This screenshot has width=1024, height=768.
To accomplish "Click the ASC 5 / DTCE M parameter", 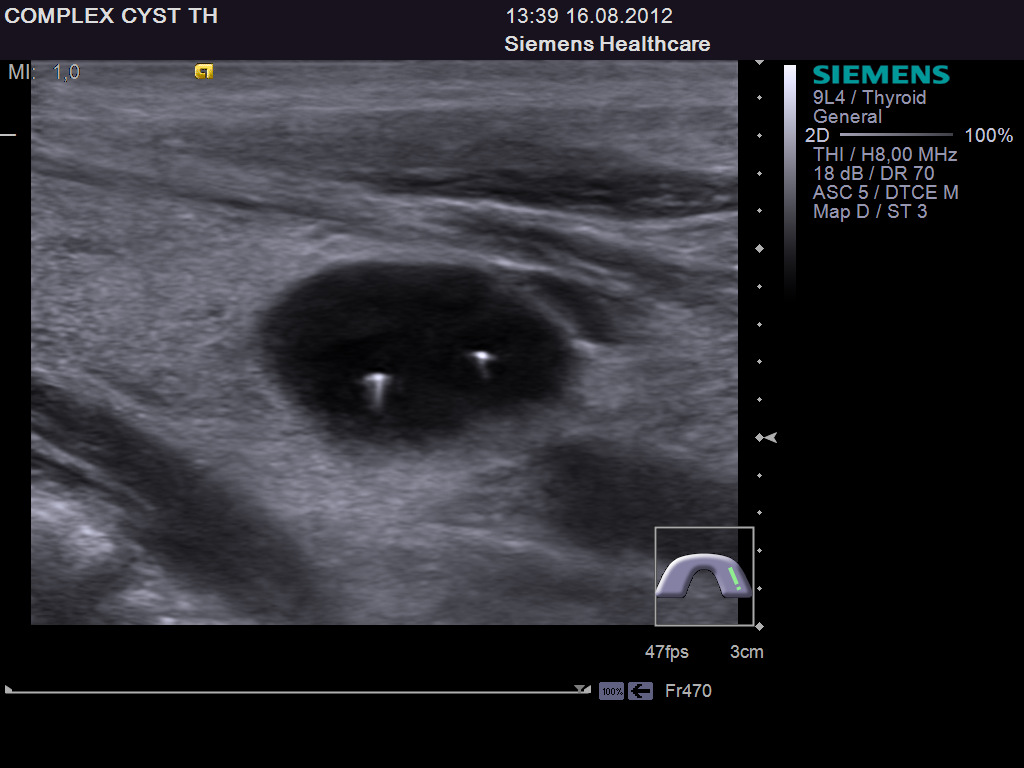I will pos(885,192).
